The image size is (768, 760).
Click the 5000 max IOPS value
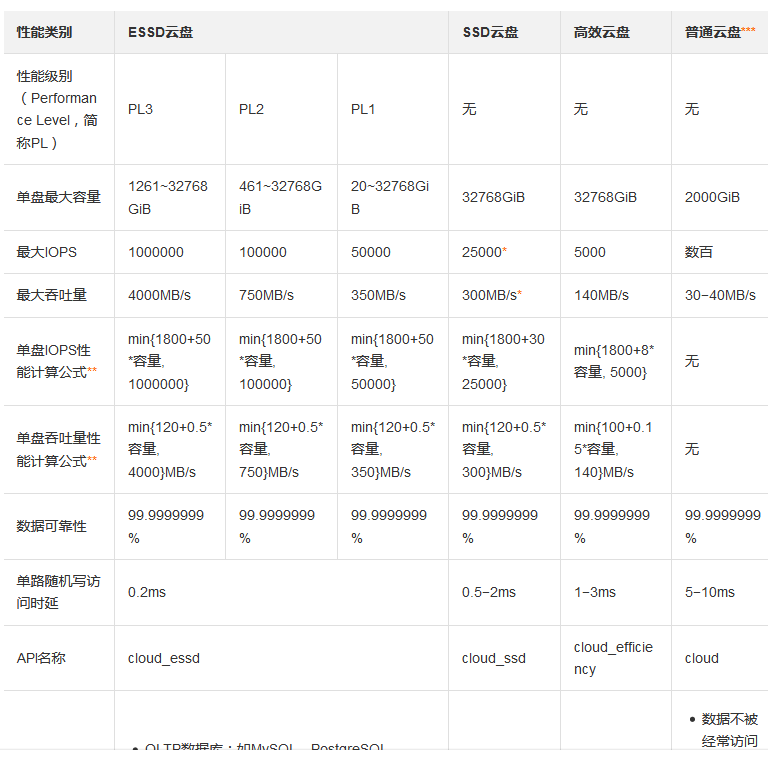tap(590, 252)
